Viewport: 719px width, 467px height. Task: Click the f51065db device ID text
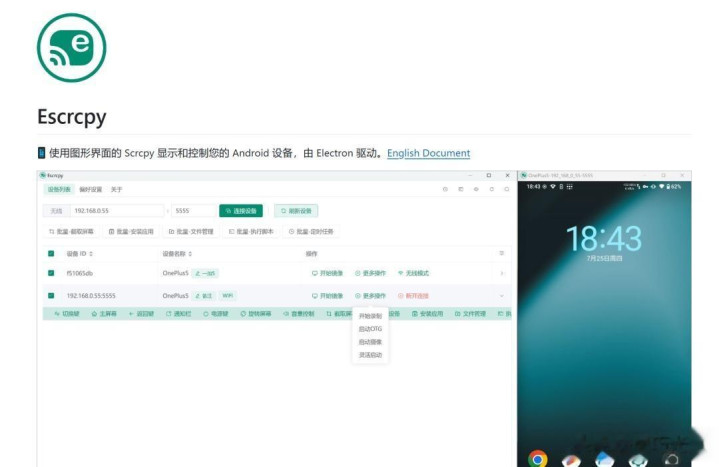click(x=80, y=273)
